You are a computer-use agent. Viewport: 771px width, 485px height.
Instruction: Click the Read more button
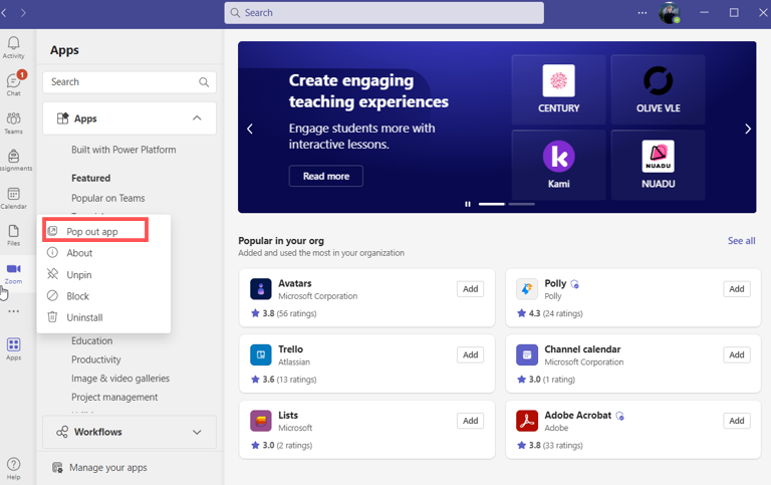326,176
